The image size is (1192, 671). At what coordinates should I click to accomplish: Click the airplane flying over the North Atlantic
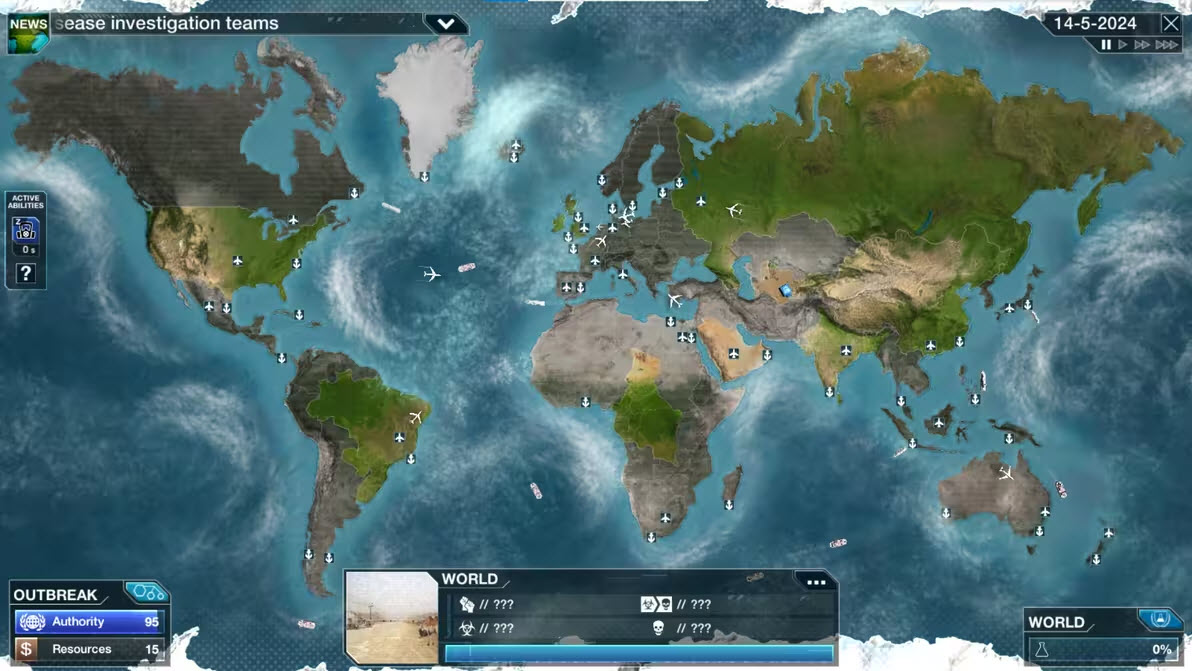point(431,274)
